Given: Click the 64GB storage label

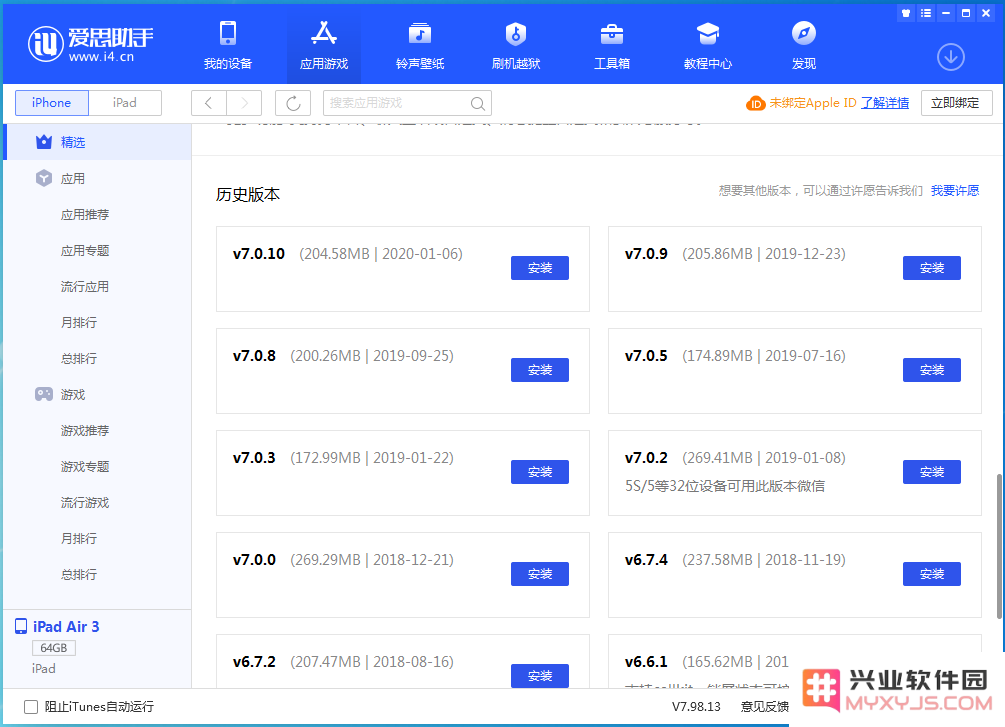Looking at the screenshot, I should [x=54, y=648].
